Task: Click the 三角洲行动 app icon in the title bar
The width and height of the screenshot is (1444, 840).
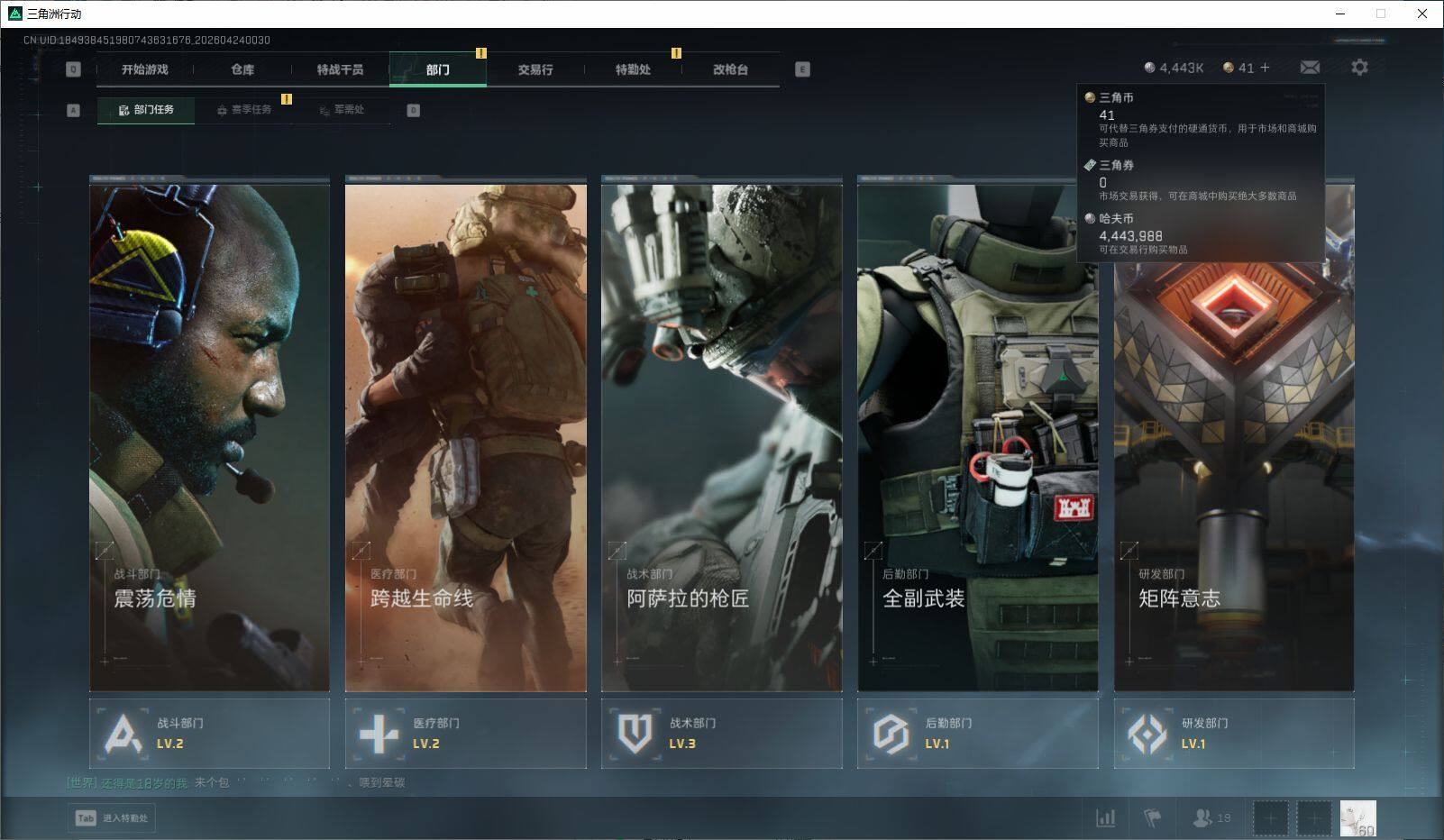Action: pyautogui.click(x=14, y=14)
